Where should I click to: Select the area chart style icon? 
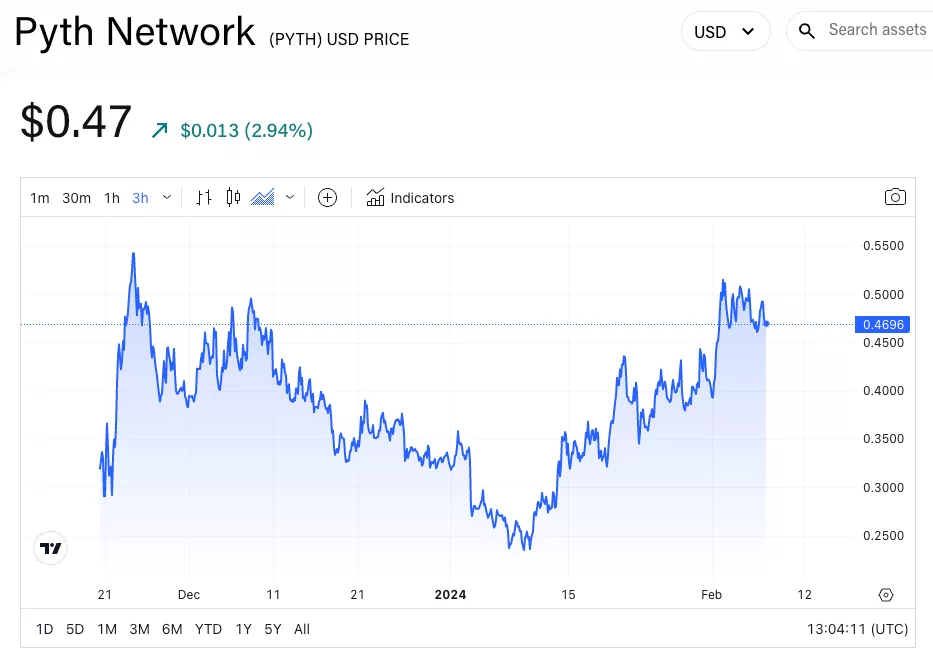263,198
